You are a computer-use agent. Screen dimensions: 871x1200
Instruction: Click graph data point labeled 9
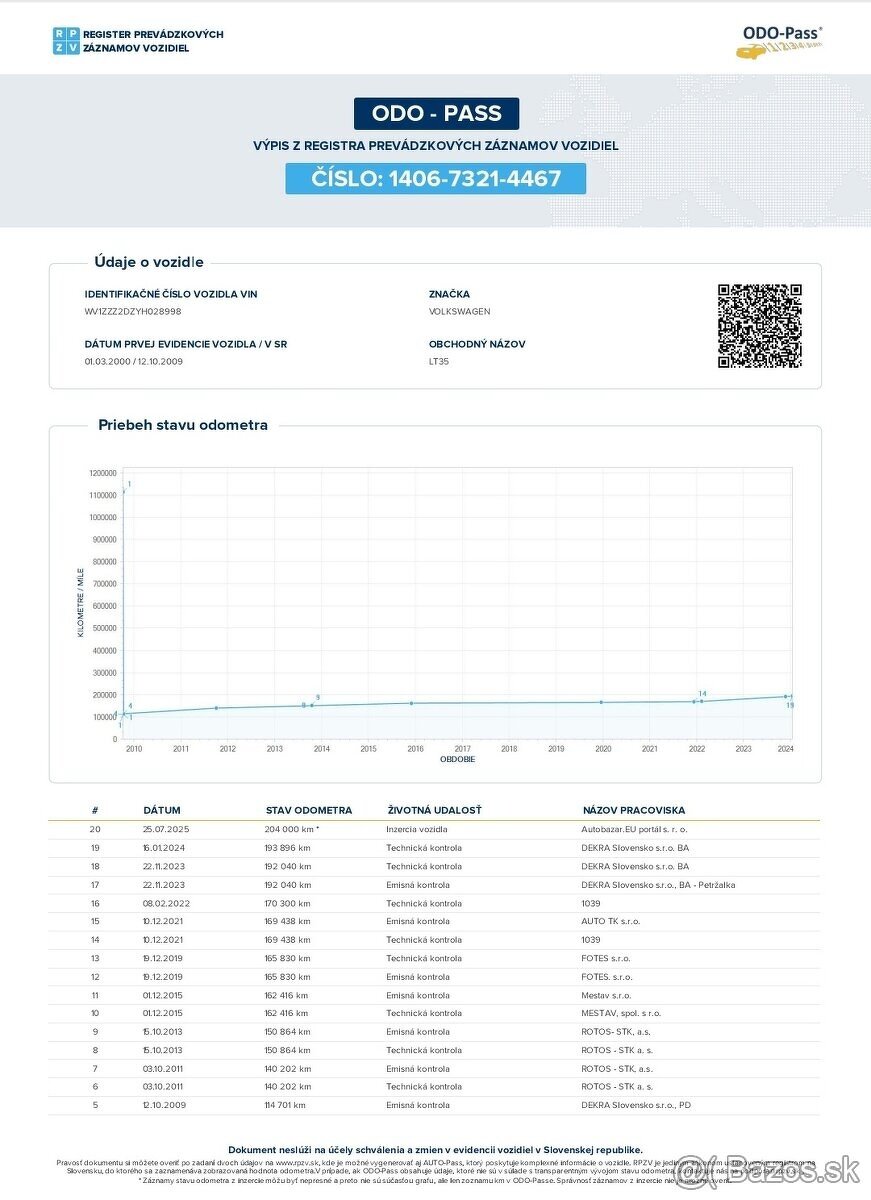coord(312,705)
